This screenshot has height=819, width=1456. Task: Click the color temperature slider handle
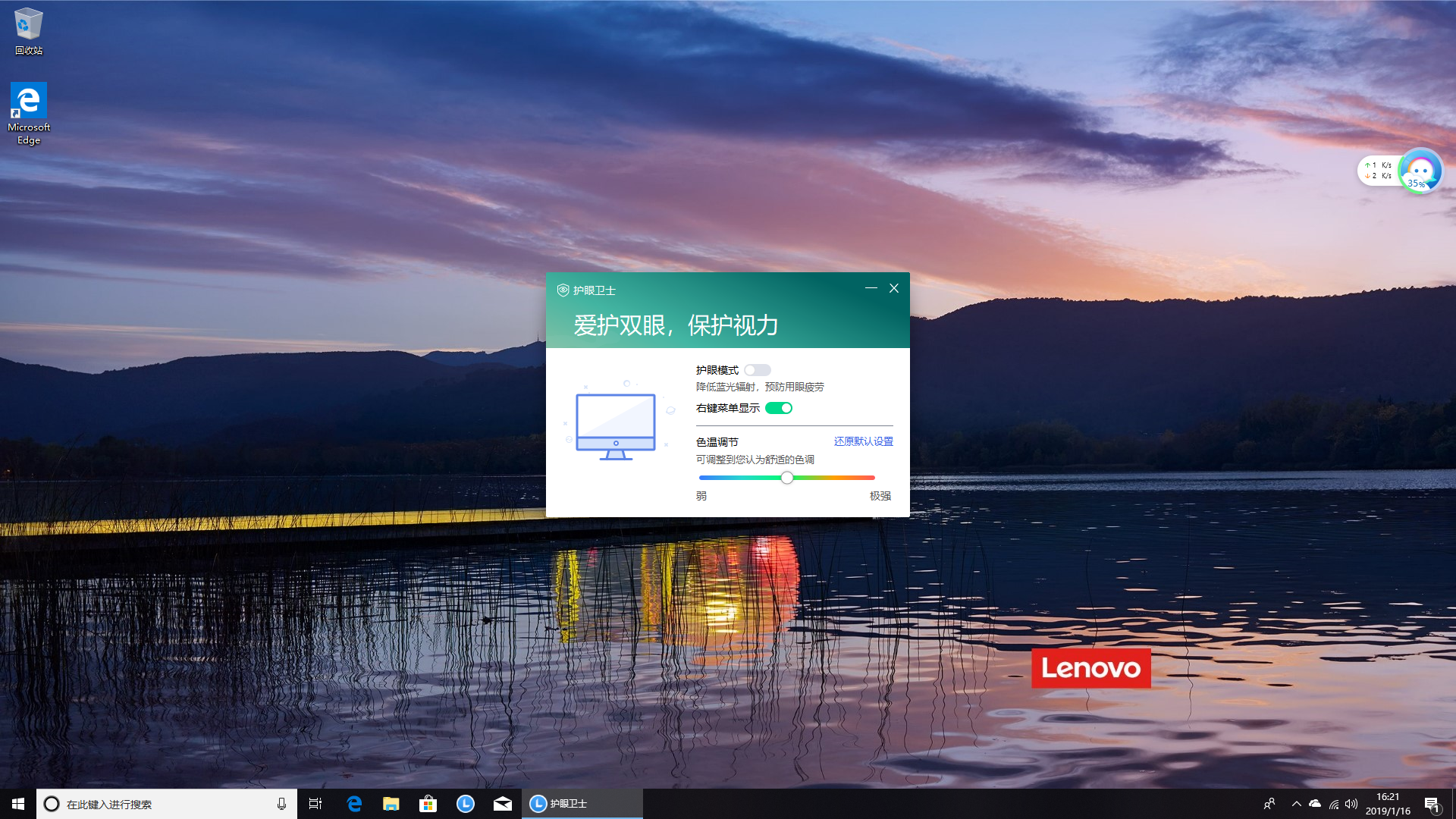[x=787, y=478]
